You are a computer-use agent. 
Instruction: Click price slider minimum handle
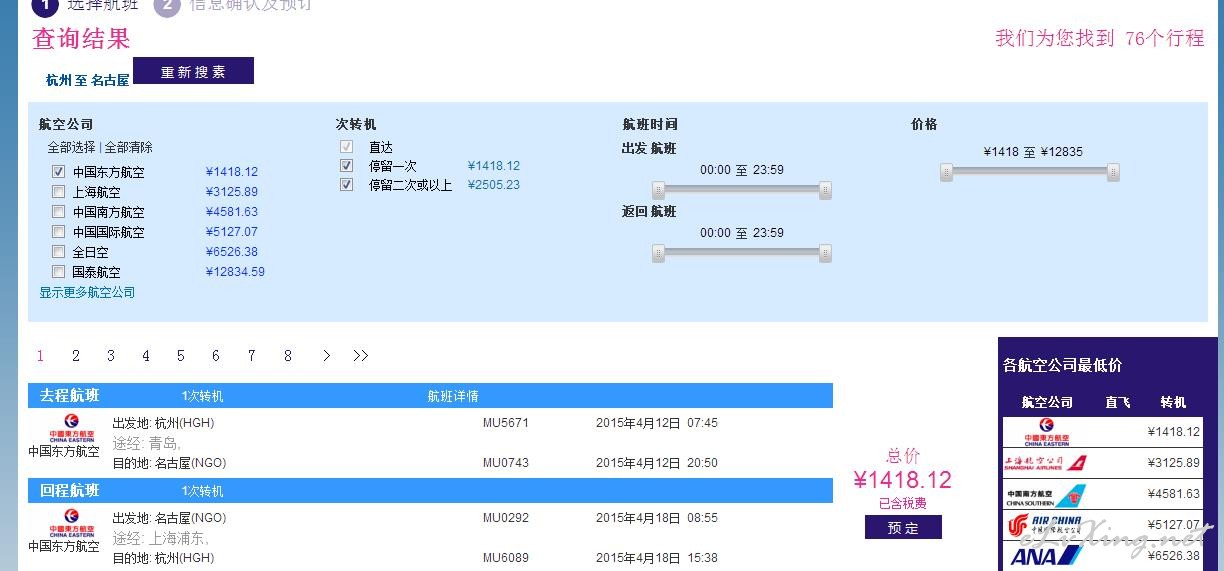[946, 172]
